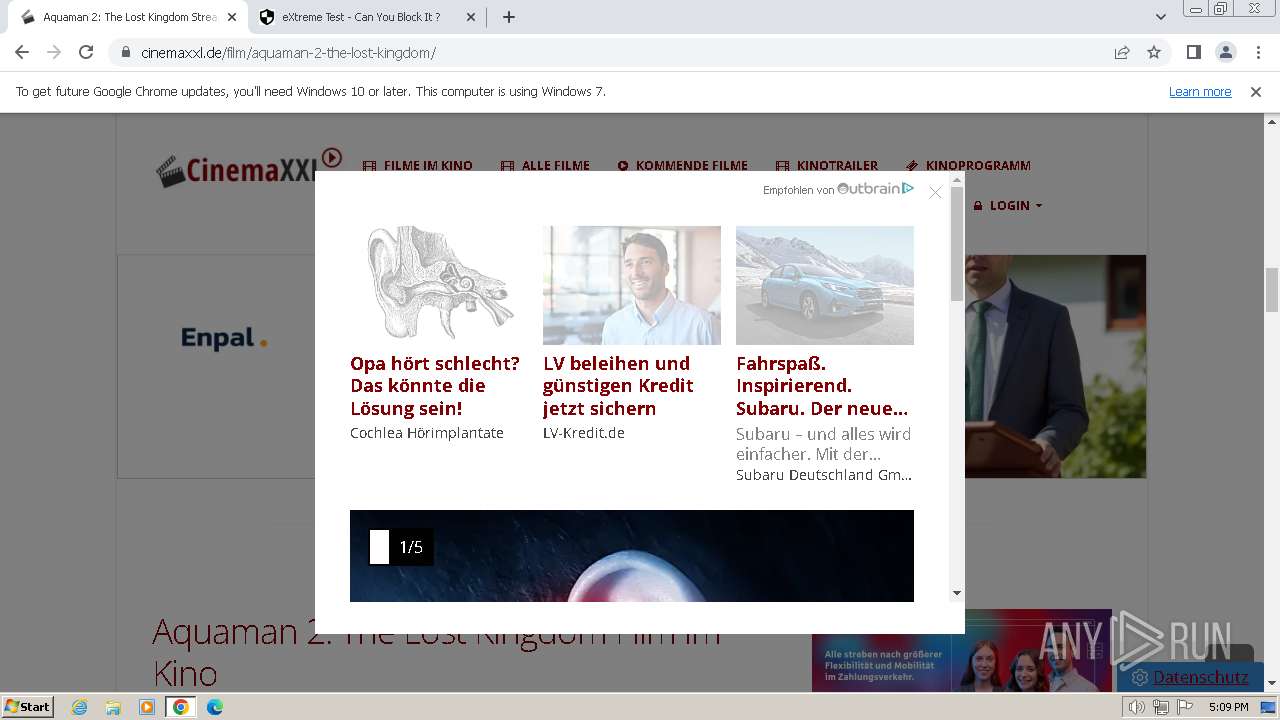1280x720 pixels.
Task: Open network status tray icon
Action: (1161, 707)
